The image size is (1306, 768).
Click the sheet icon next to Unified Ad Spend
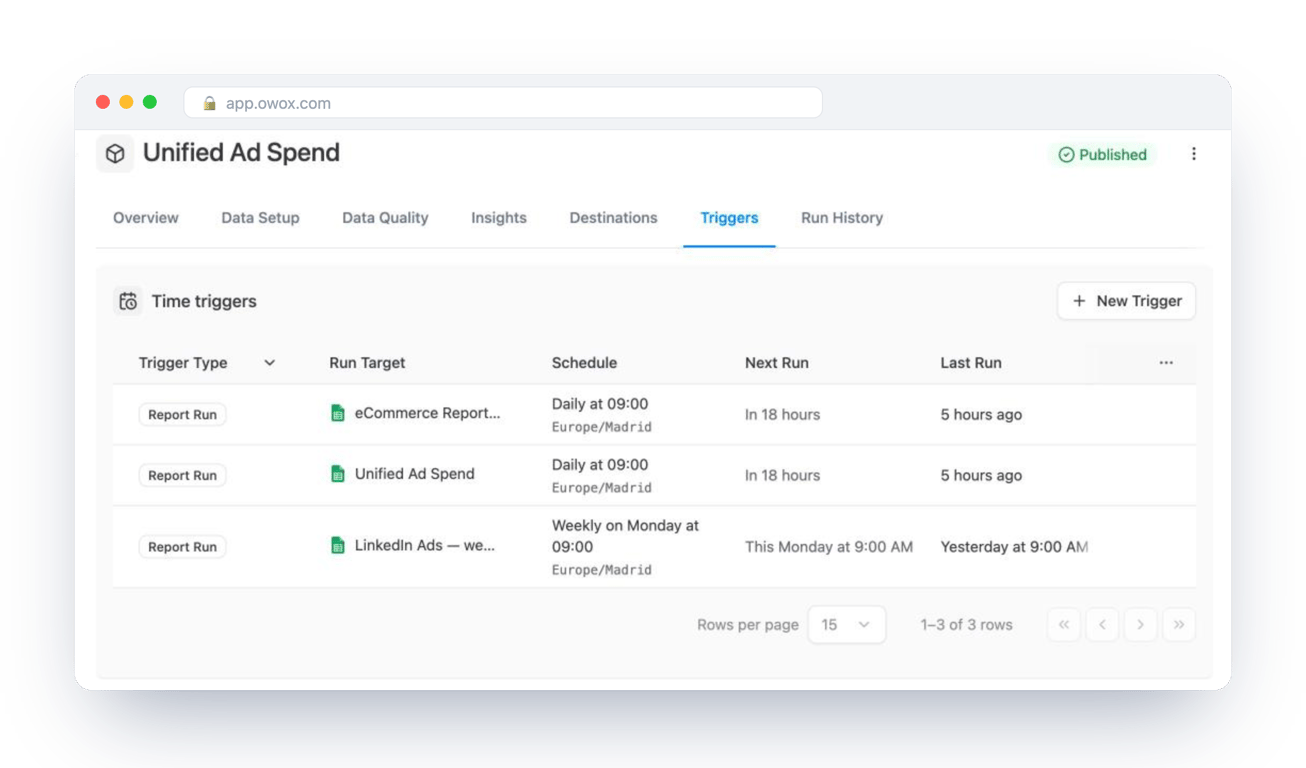coord(338,474)
